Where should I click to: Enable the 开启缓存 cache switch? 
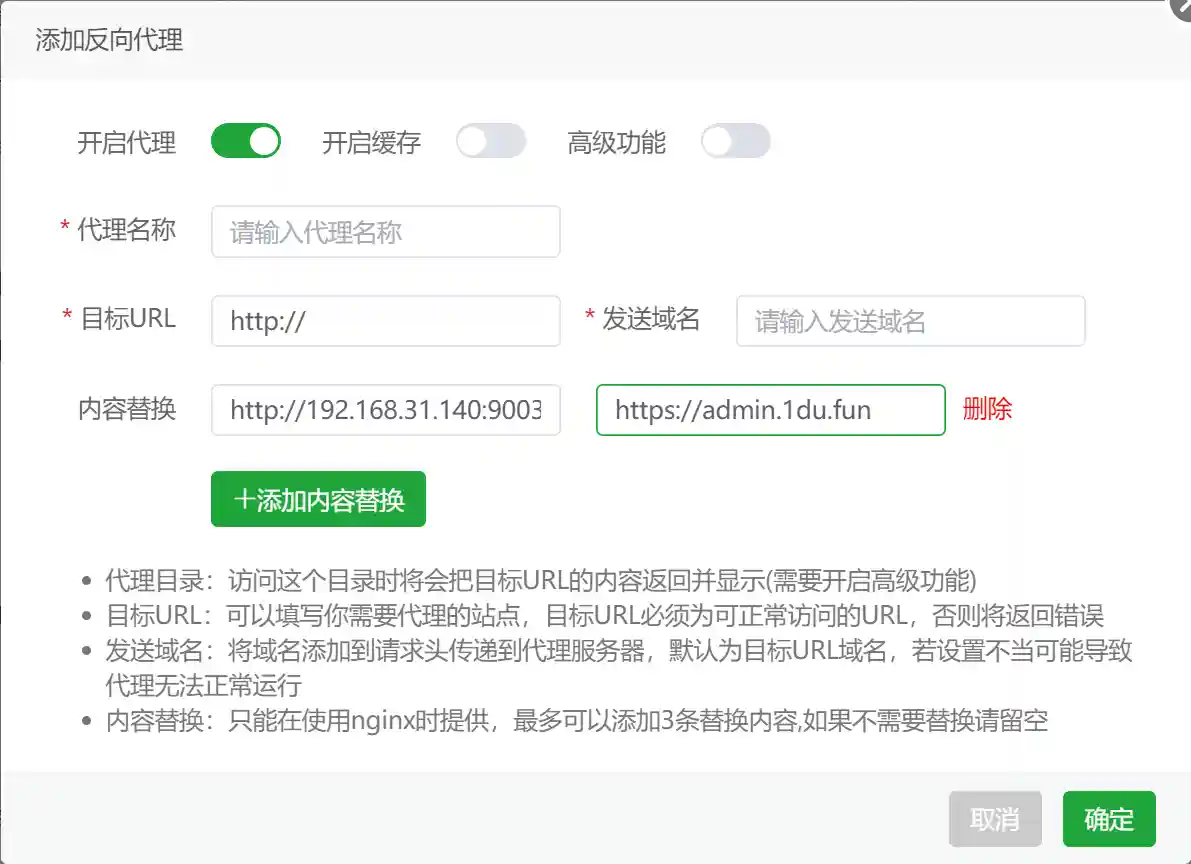point(490,141)
